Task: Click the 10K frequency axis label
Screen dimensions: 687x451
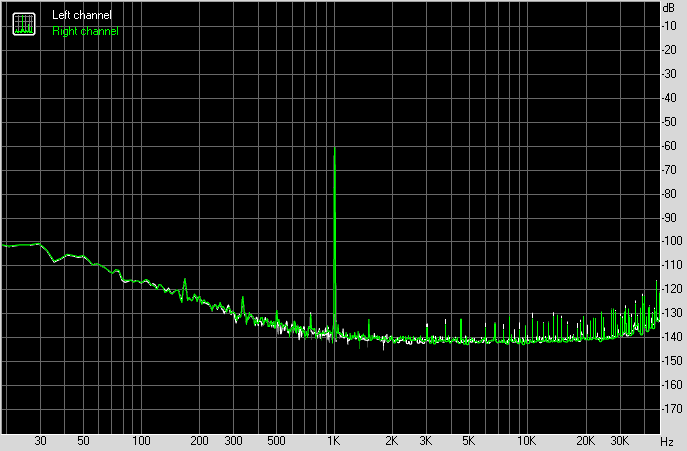Action: pyautogui.click(x=526, y=440)
